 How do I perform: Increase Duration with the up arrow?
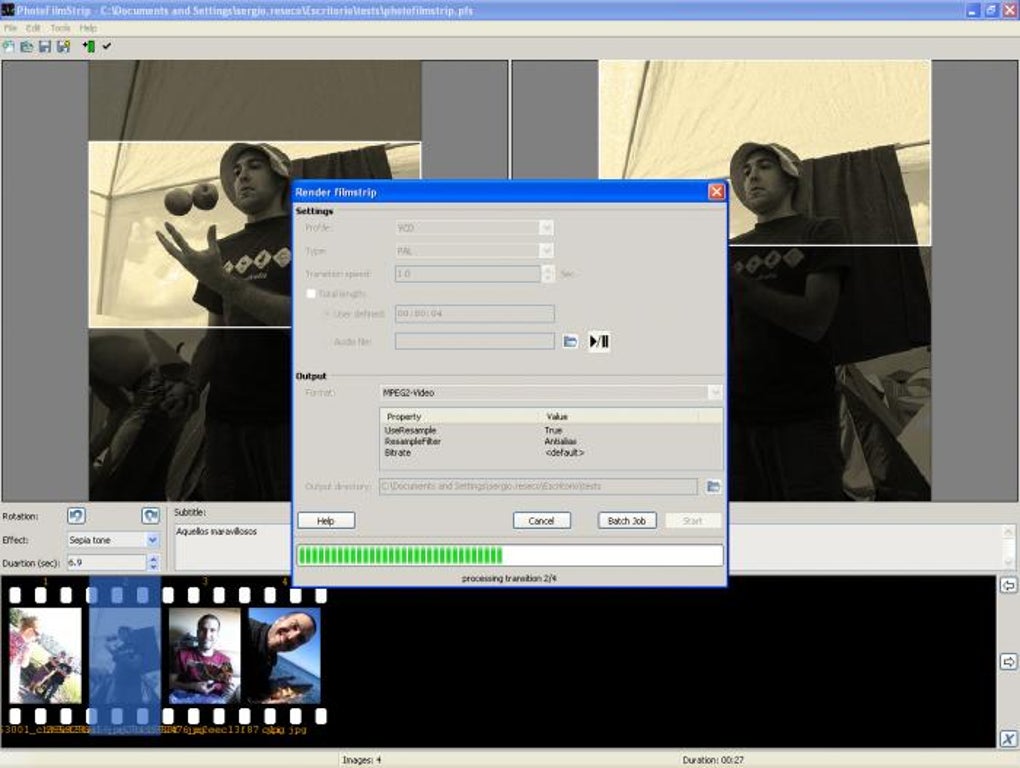154,558
